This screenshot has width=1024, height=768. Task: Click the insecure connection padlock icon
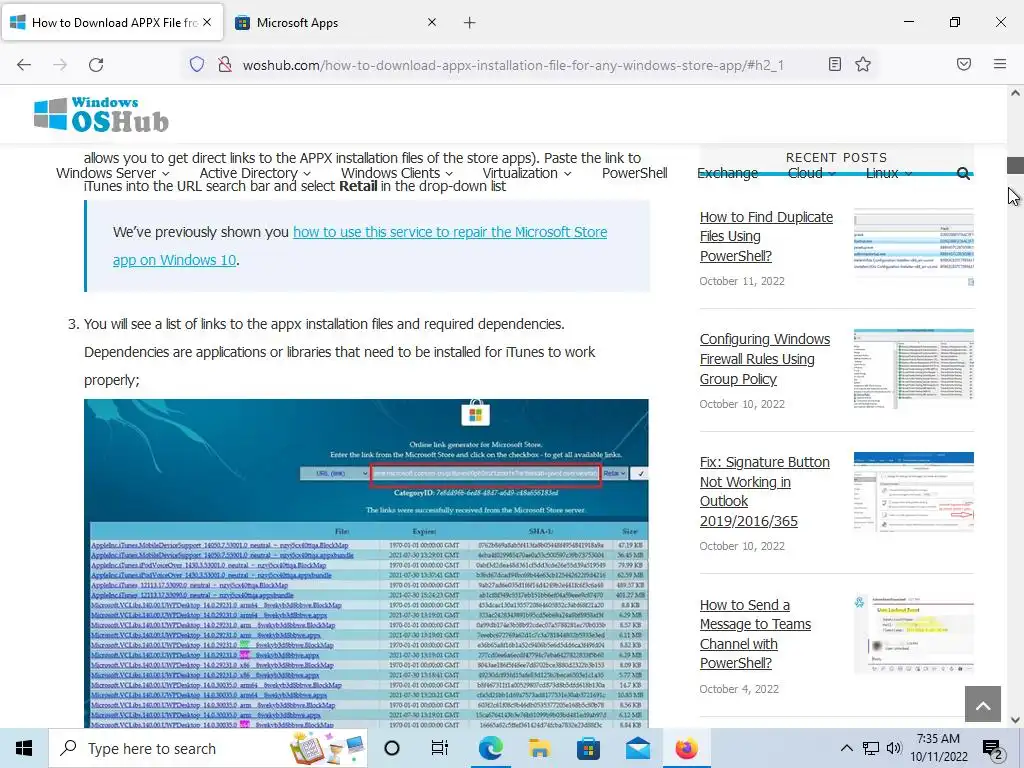click(x=225, y=64)
